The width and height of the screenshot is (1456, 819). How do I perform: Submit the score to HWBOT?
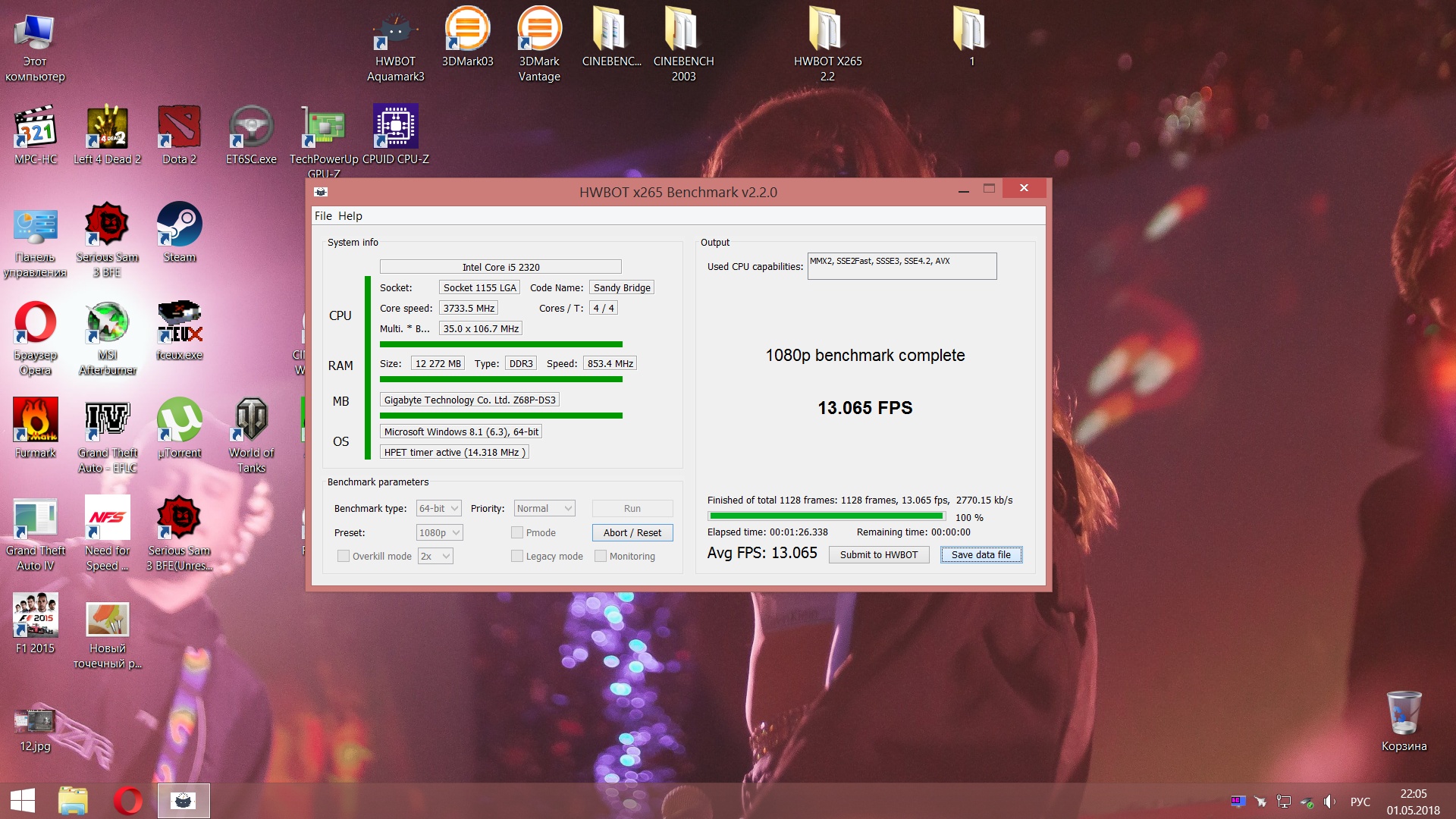coord(879,554)
